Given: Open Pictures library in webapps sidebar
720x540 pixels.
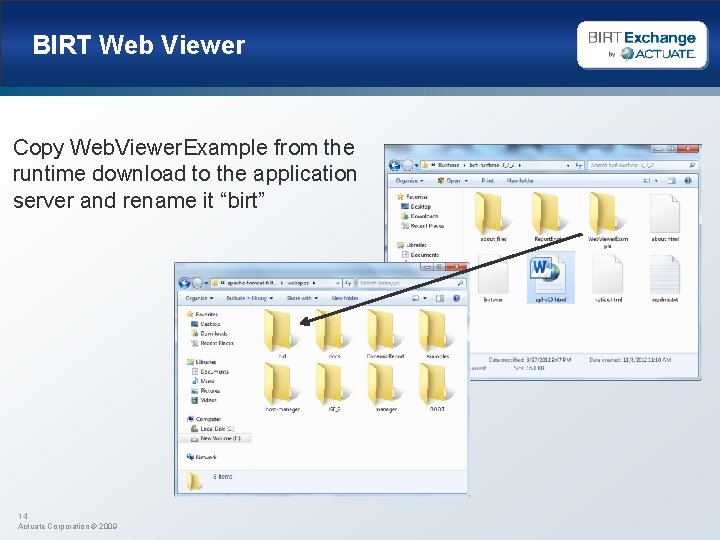Looking at the screenshot, I should (205, 391).
